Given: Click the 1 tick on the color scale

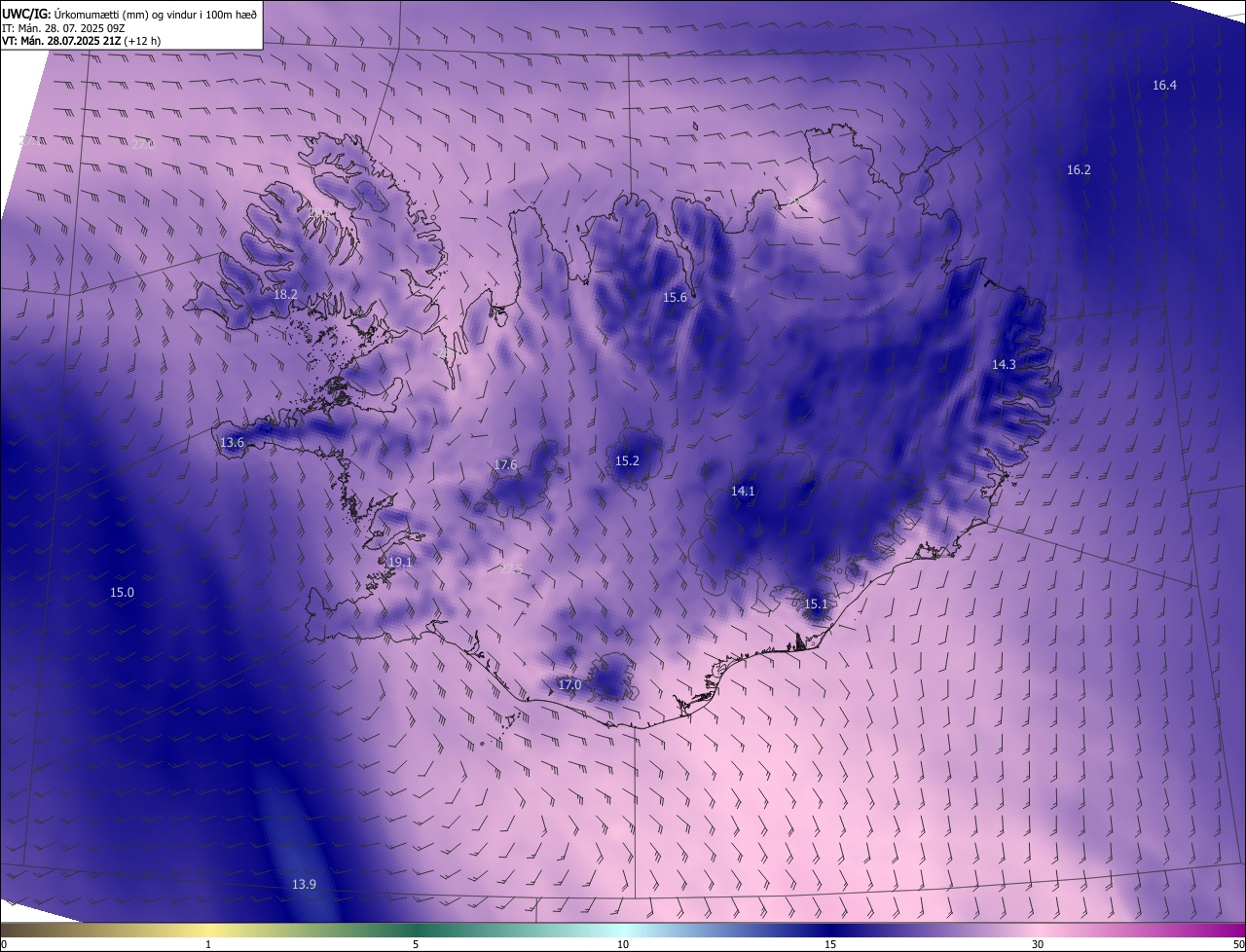Looking at the screenshot, I should [208, 945].
